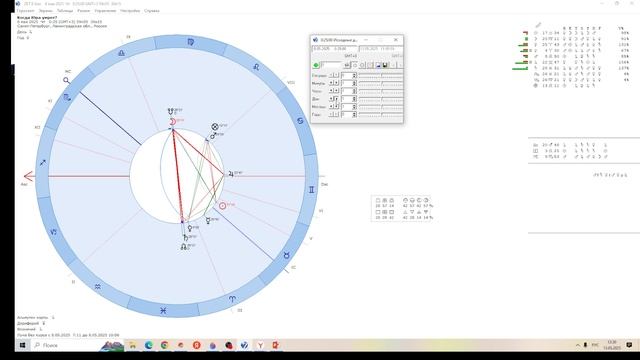Click the Libra sign on the zodiac ring
Image resolution: width=640 pixels, height=360 pixels.
[x=122, y=53]
